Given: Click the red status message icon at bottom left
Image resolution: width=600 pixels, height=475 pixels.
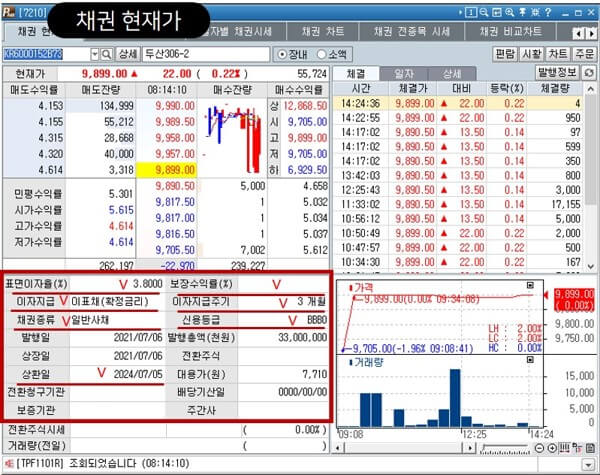Looking at the screenshot, I should click(x=9, y=464).
